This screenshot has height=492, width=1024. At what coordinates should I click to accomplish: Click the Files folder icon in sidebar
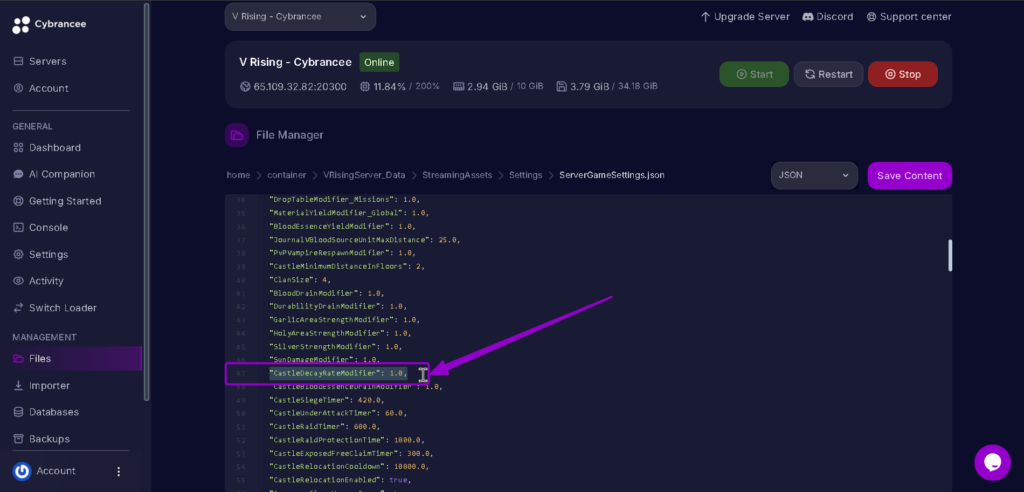pos(18,359)
